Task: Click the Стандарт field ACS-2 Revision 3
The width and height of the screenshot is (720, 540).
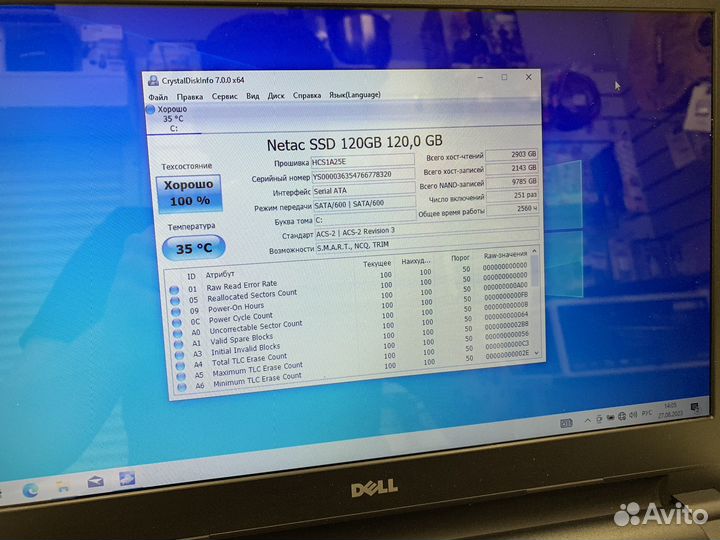Action: tap(427, 231)
